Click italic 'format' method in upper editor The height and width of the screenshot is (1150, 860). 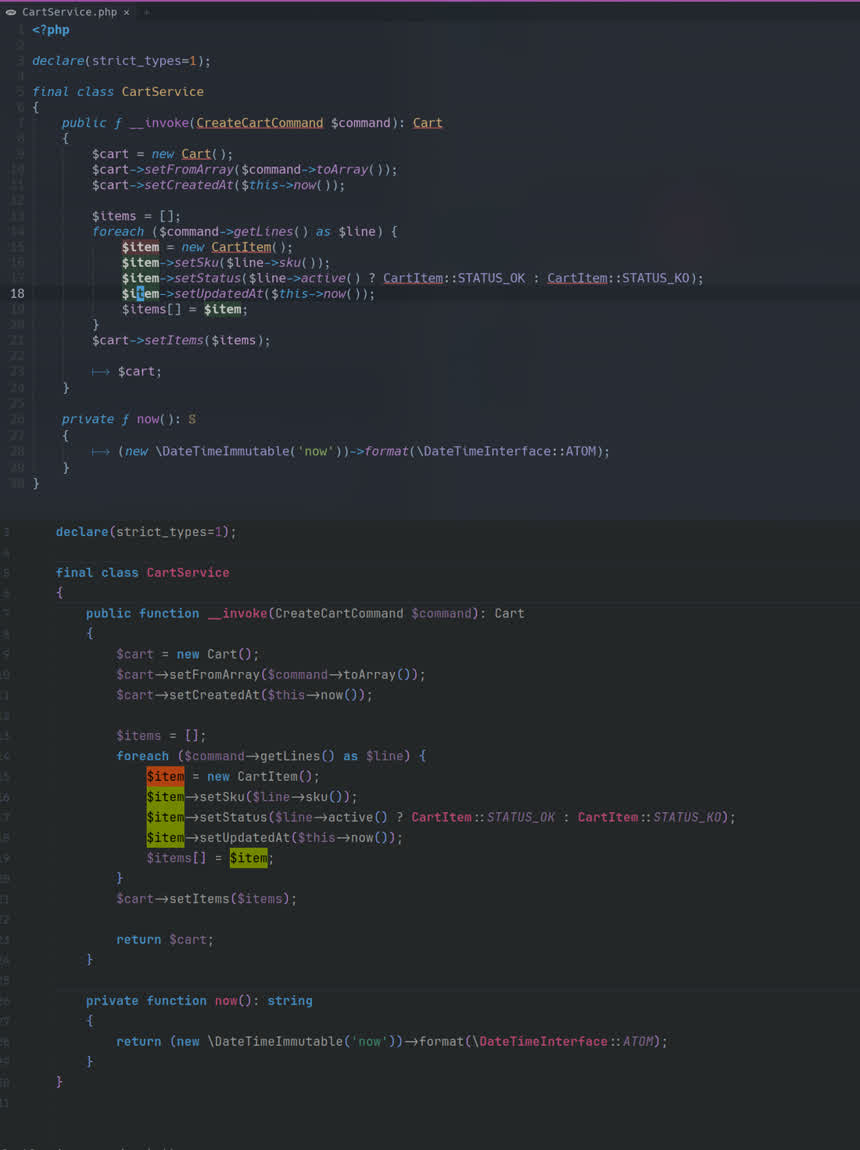(x=386, y=452)
